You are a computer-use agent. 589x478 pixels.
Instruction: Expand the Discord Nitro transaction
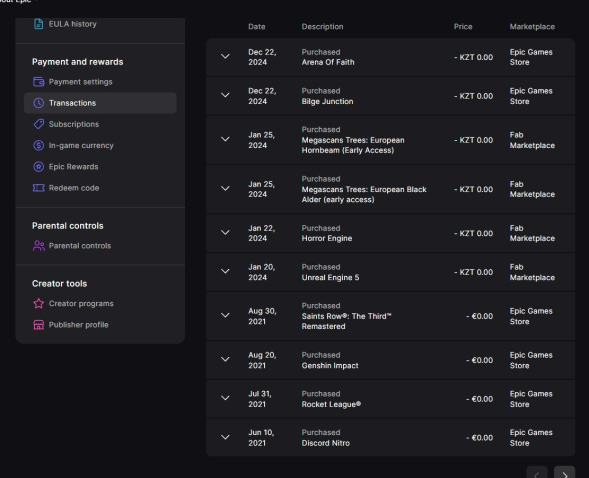click(x=225, y=437)
